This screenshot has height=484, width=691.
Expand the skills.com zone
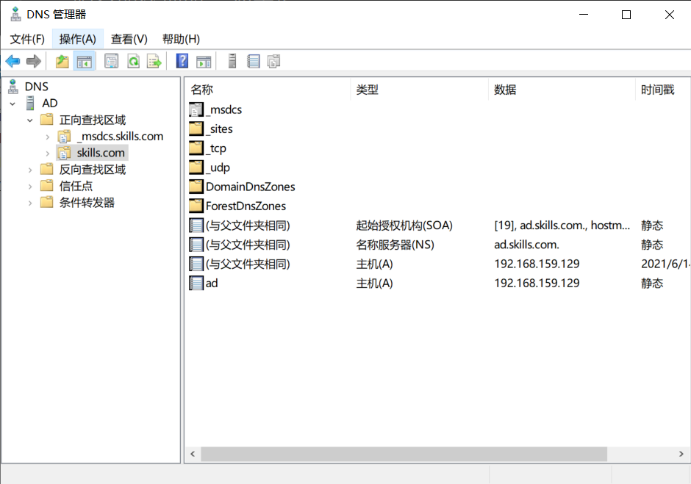tap(47, 153)
